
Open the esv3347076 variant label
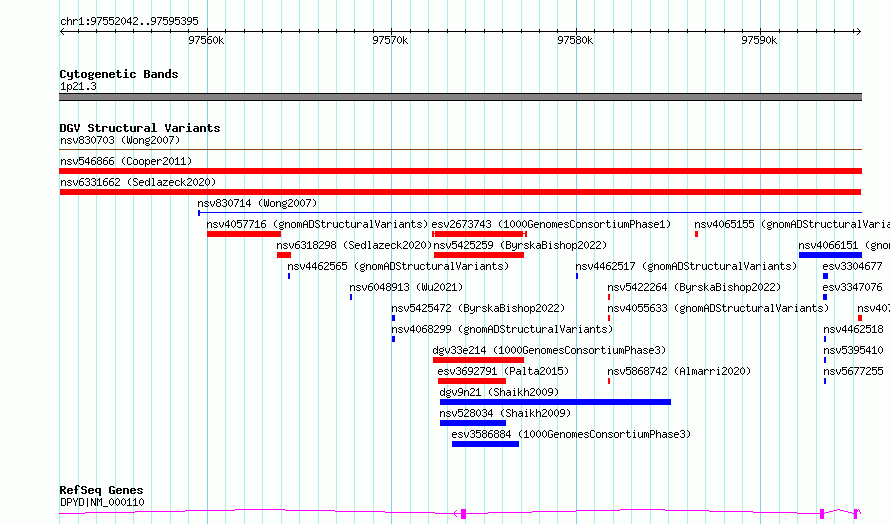853,287
